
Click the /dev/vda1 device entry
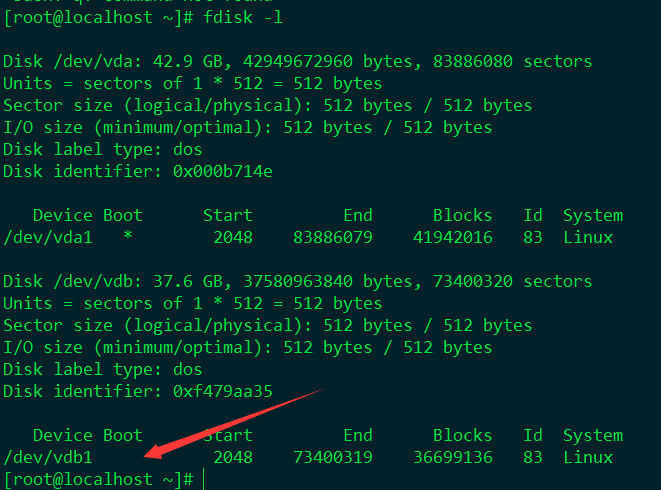coord(48,237)
